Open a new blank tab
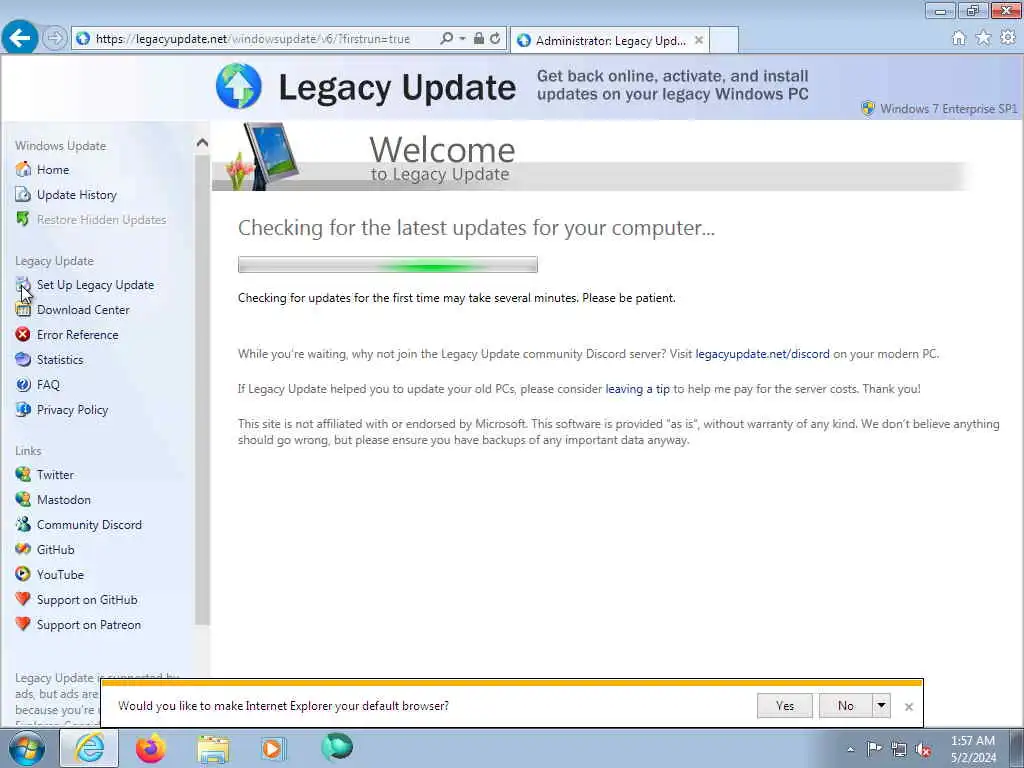This screenshot has height=768, width=1024. pos(724,40)
